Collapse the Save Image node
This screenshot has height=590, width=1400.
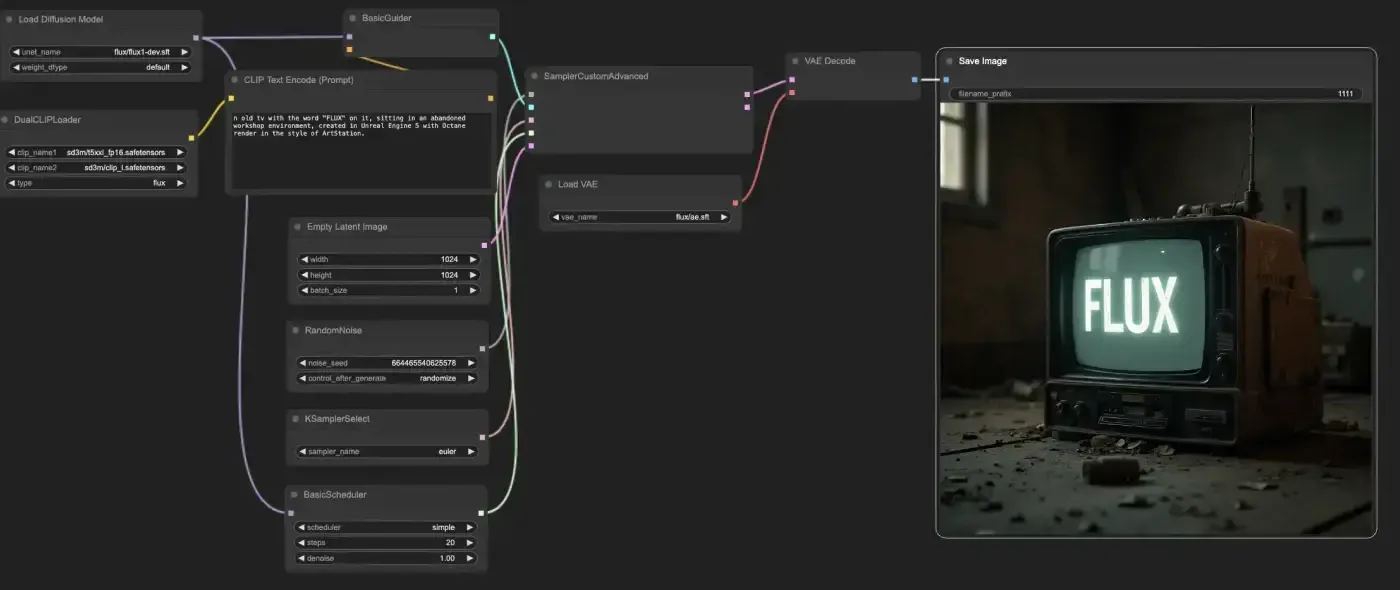[949, 61]
